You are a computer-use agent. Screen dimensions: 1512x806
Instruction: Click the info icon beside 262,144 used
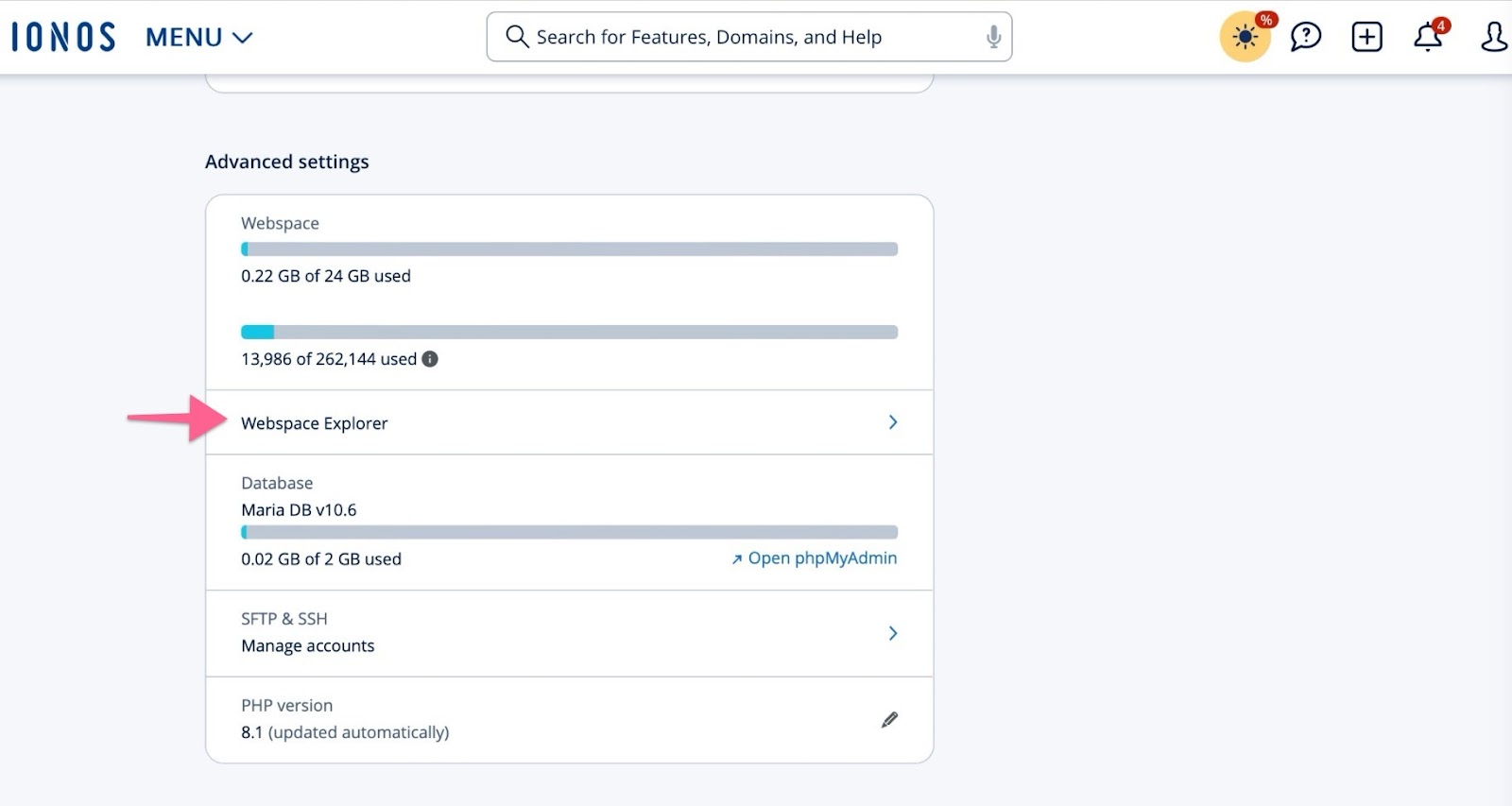430,359
